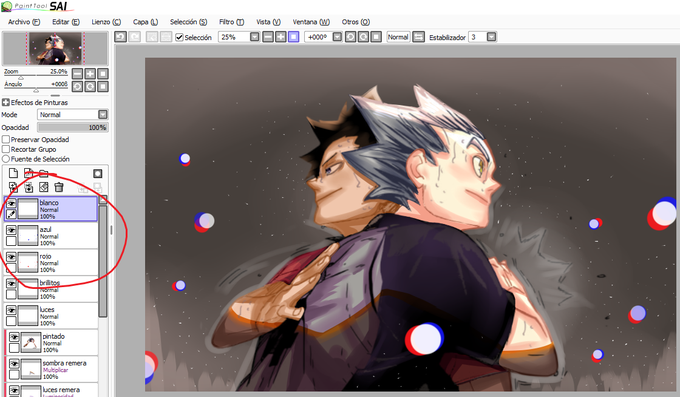Screen dimensions: 680x397
Task: Open the Selección menu
Action: coord(189,22)
